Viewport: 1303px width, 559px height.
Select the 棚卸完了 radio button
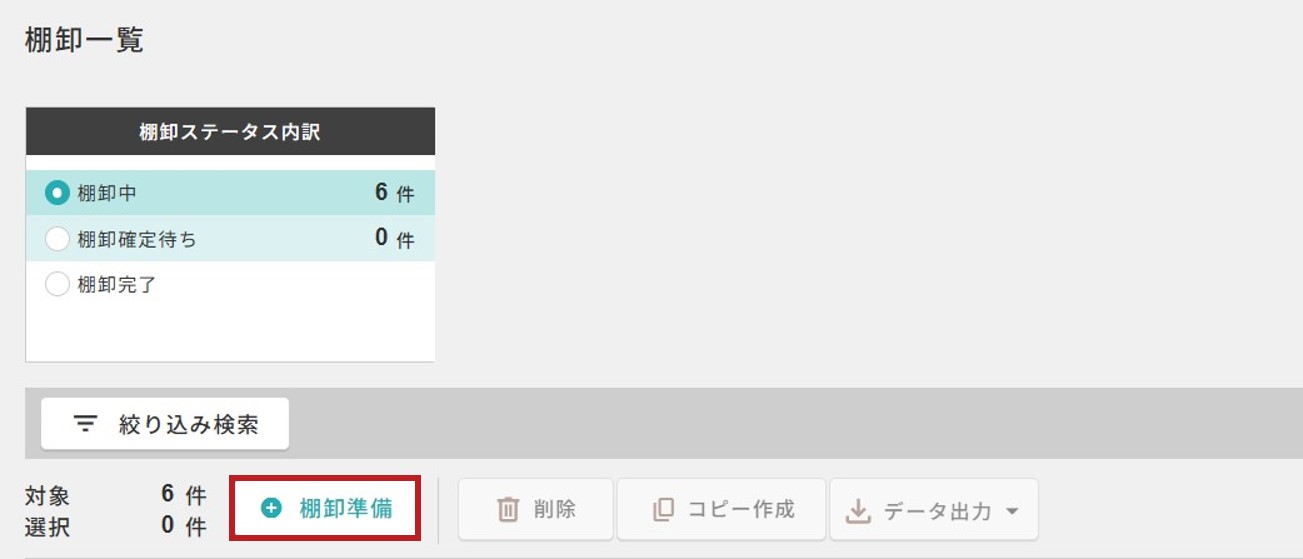pyautogui.click(x=58, y=285)
